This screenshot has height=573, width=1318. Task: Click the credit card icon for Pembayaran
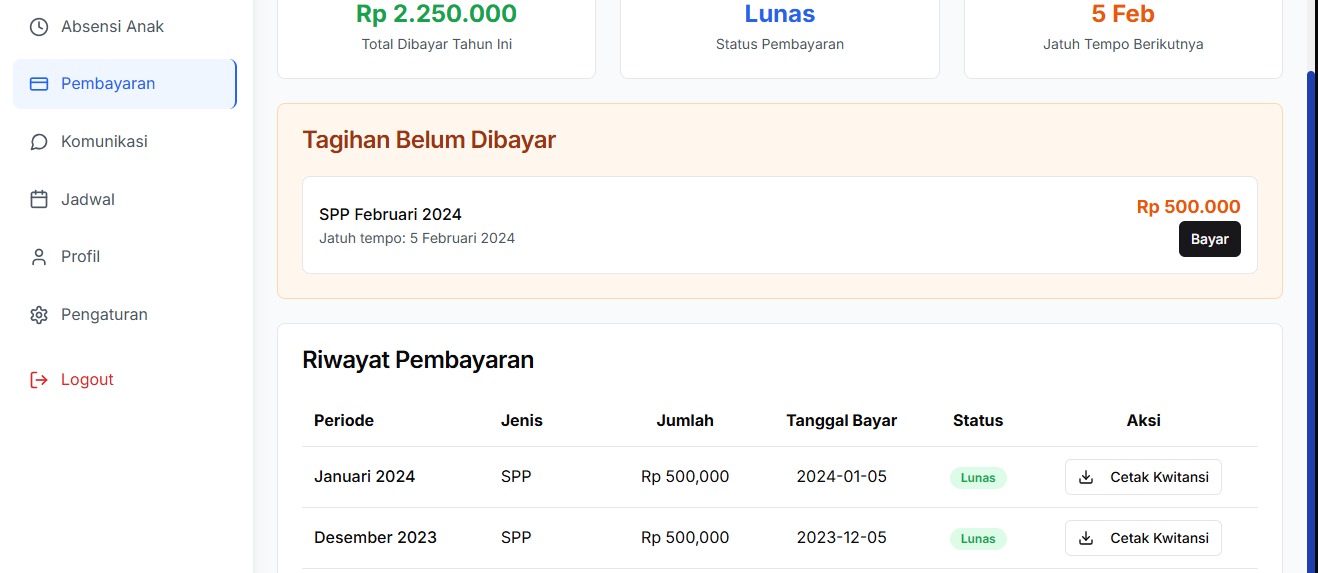pyautogui.click(x=39, y=84)
